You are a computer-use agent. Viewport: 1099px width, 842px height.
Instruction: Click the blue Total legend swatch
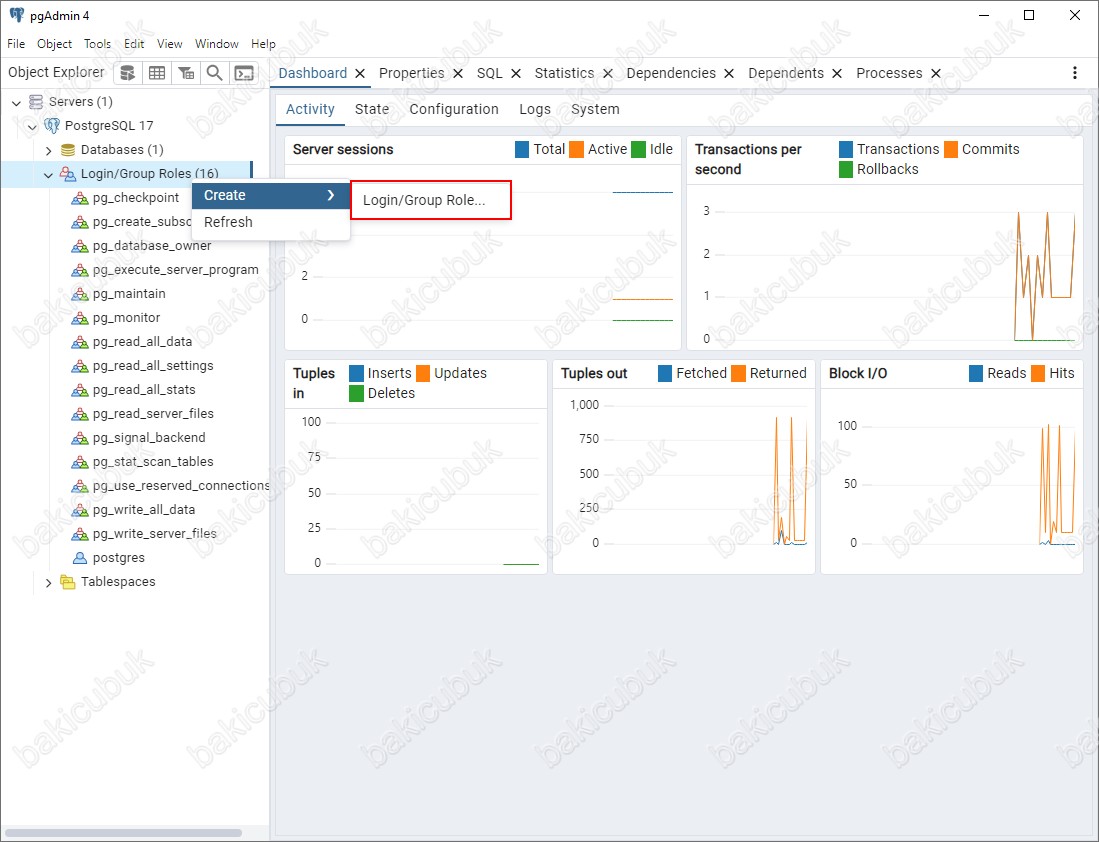click(x=522, y=149)
